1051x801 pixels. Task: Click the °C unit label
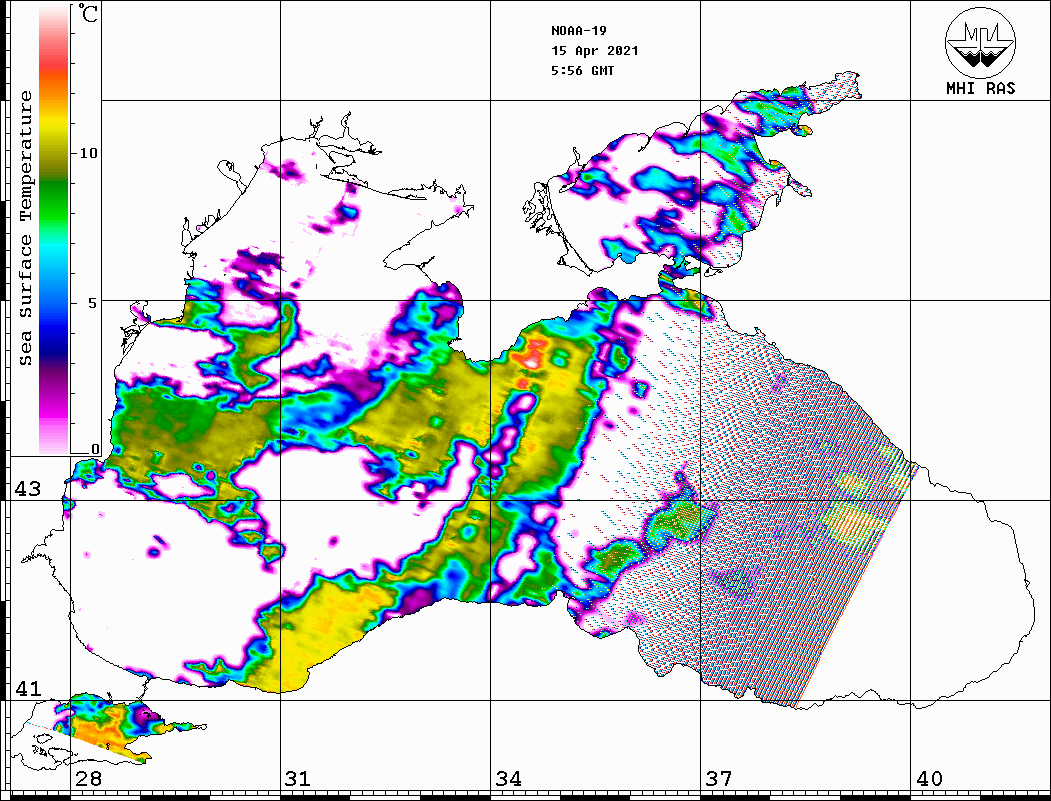point(87,13)
